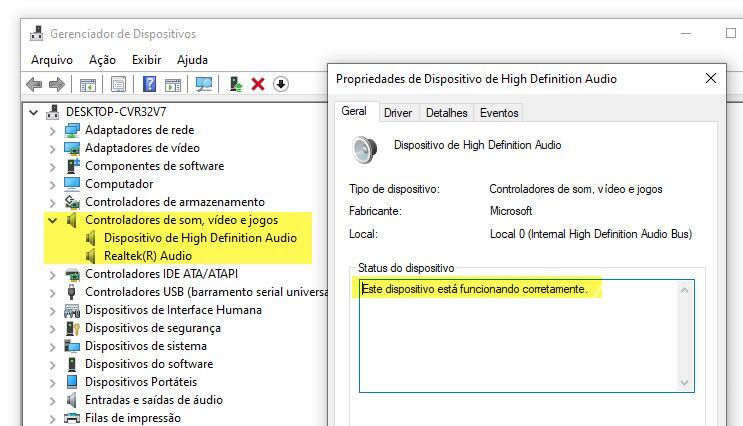Maximize the Gerenciador de Dispositivos window
The width and height of the screenshot is (743, 426).
pos(731,33)
